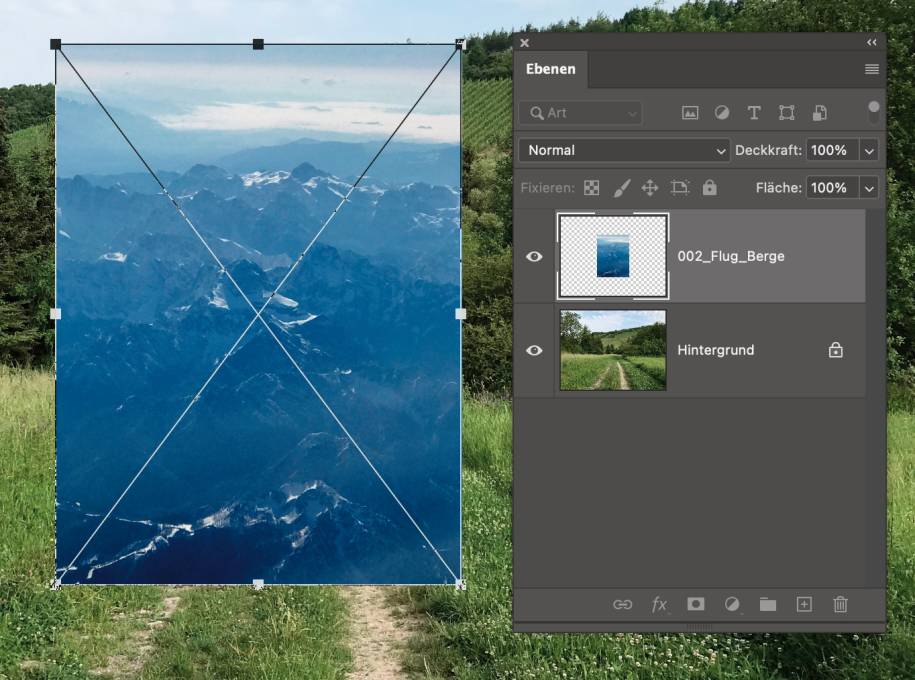Prevent artboard auto-nesting lock icon
The image size is (915, 680).
tap(679, 187)
